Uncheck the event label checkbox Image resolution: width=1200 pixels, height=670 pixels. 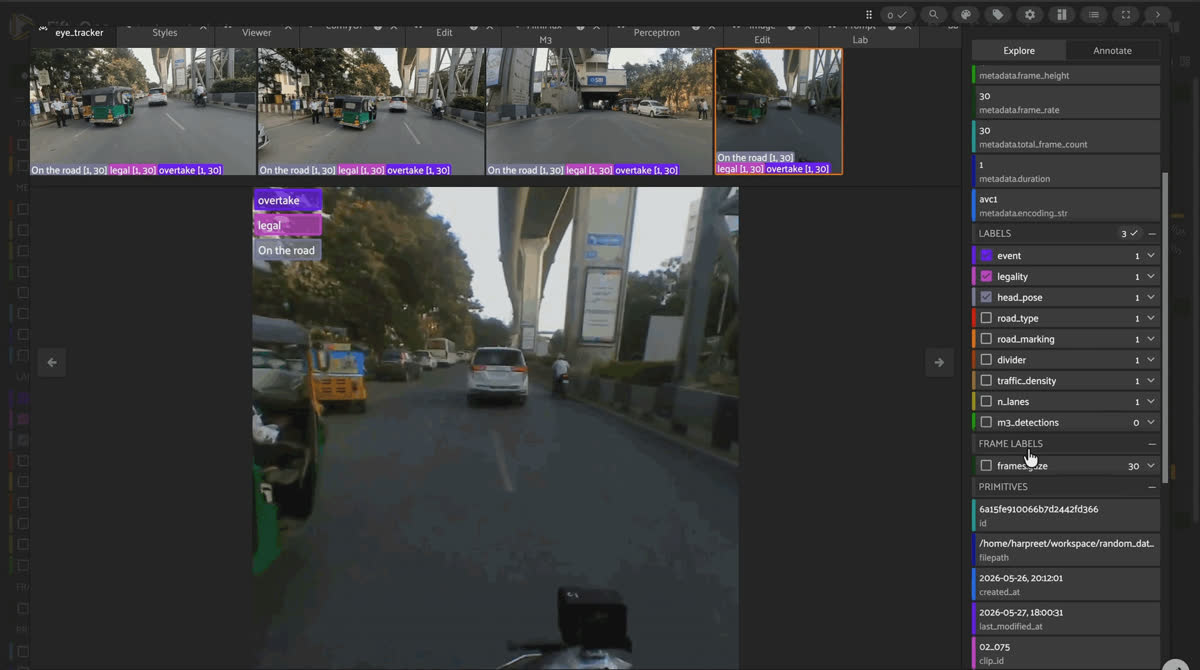(x=986, y=256)
